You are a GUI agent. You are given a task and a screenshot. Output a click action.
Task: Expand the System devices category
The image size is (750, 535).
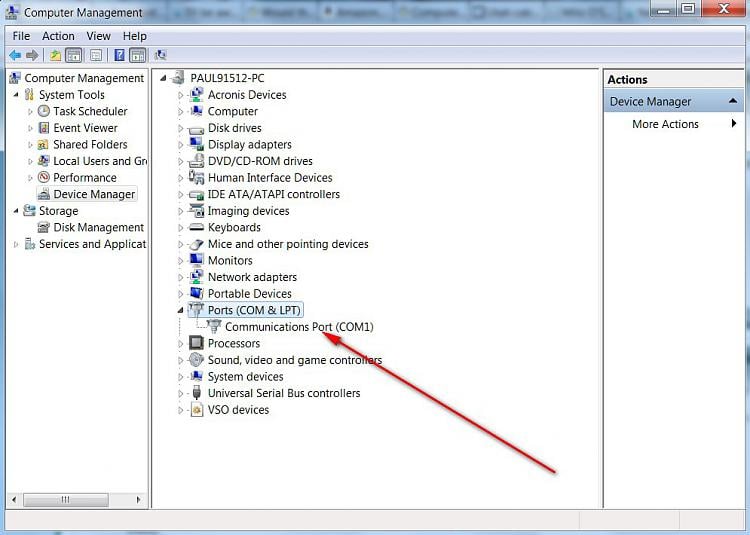click(180, 377)
